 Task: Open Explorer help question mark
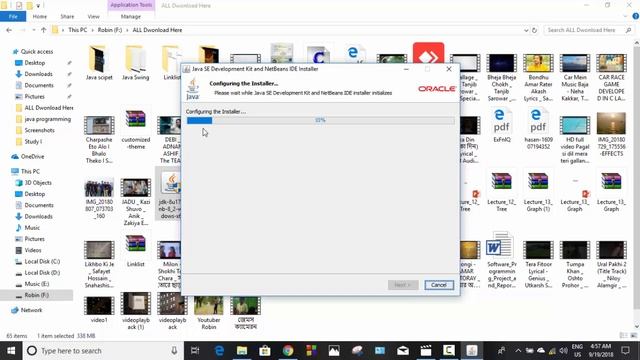pyautogui.click(x=636, y=16)
